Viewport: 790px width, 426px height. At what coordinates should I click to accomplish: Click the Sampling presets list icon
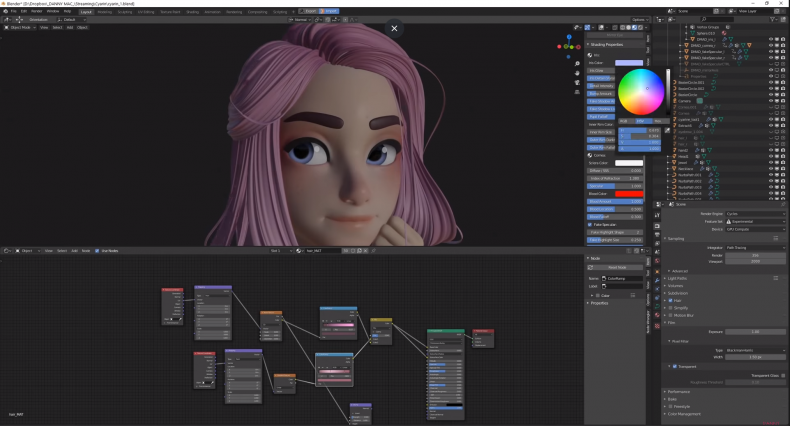click(x=776, y=238)
